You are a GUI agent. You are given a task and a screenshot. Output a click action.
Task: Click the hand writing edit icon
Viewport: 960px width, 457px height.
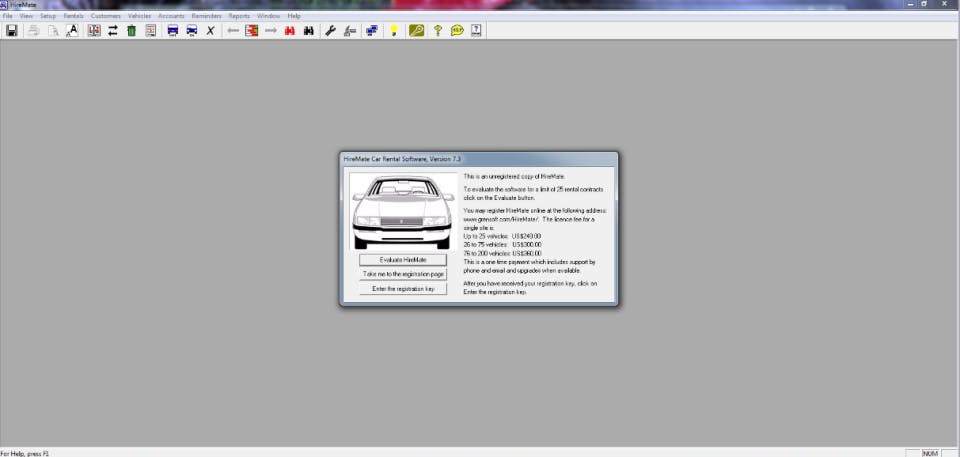pos(350,31)
